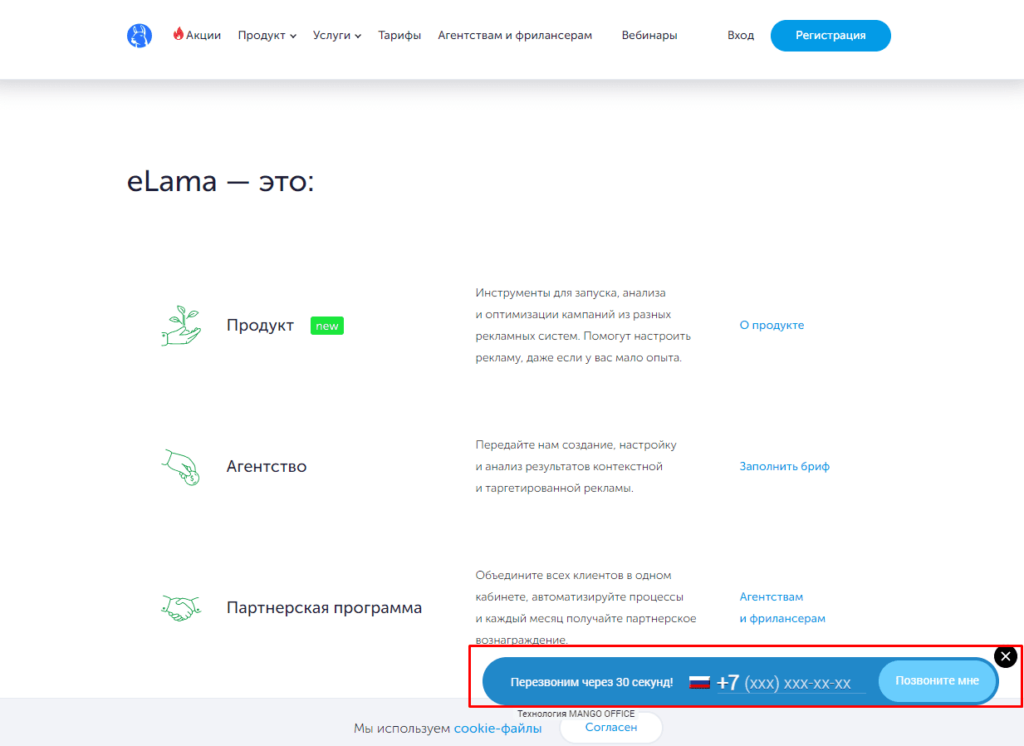Open the cookie-файлы link
The height and width of the screenshot is (746, 1024).
(x=498, y=728)
